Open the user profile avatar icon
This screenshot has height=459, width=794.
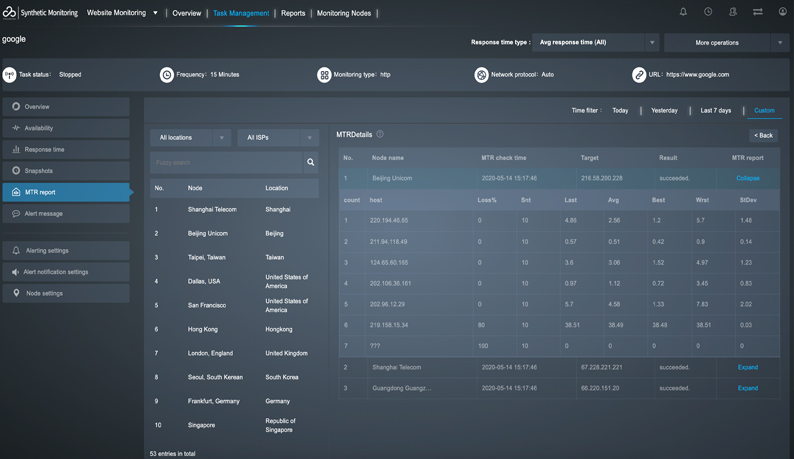pos(783,12)
